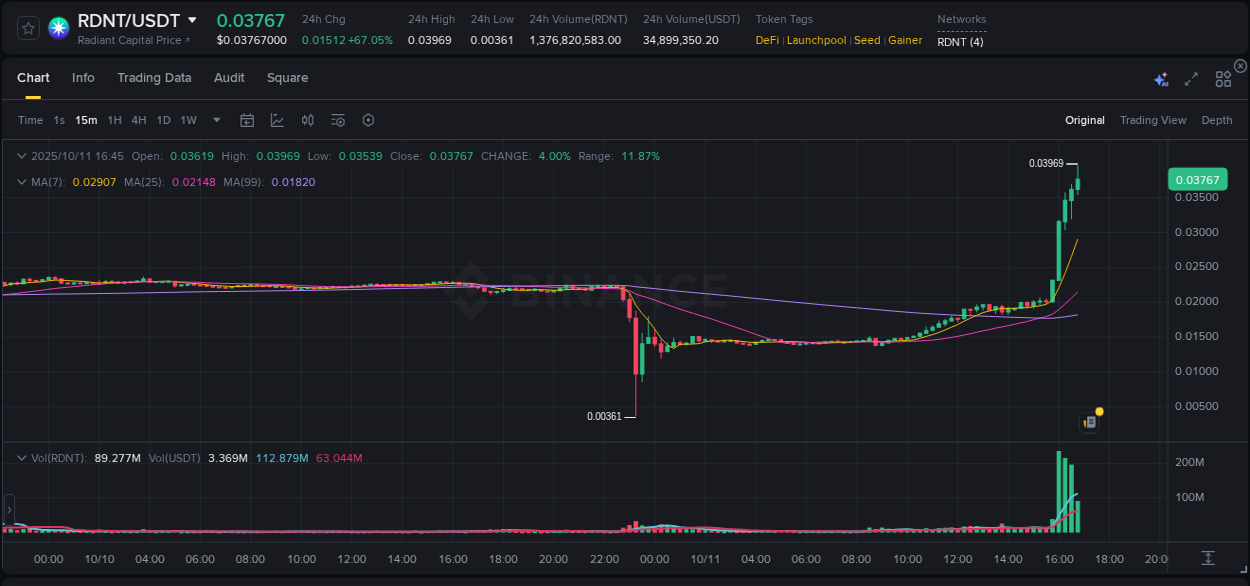Image resolution: width=1250 pixels, height=586 pixels.
Task: Collapse the Vol(RDNT) volume pane chevron
Action: click(22, 457)
